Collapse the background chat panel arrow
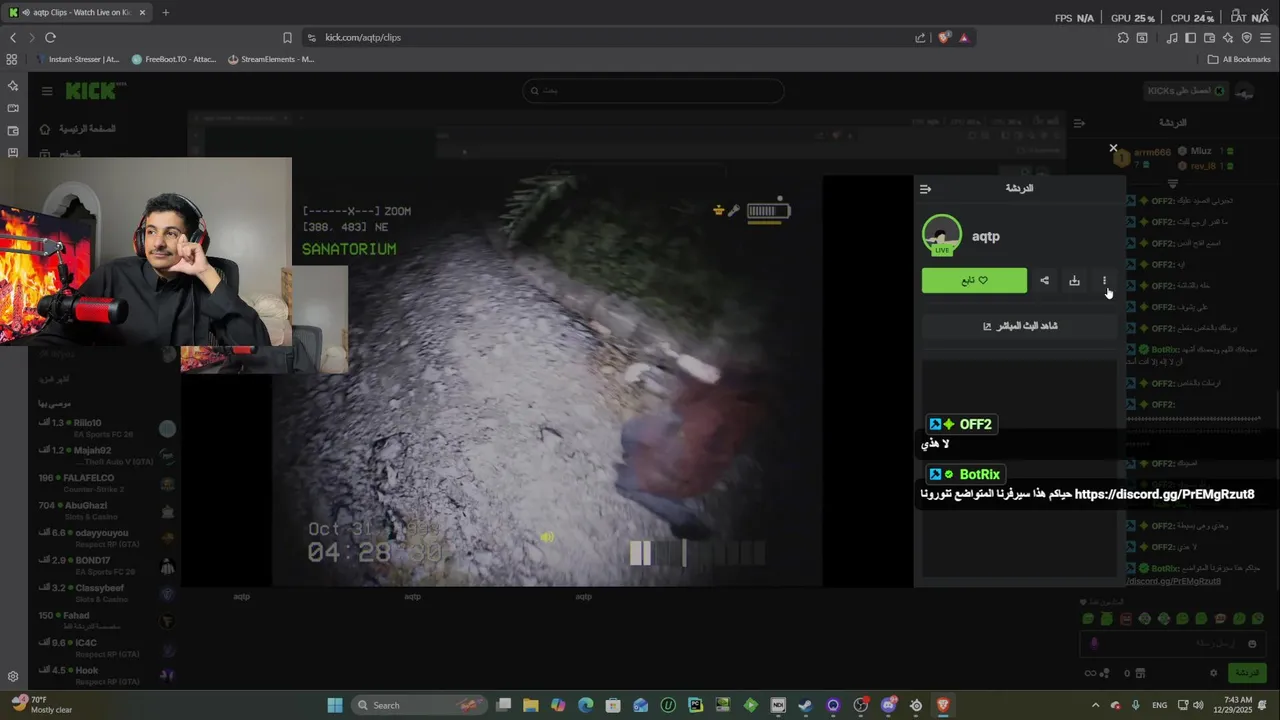 click(x=1079, y=123)
